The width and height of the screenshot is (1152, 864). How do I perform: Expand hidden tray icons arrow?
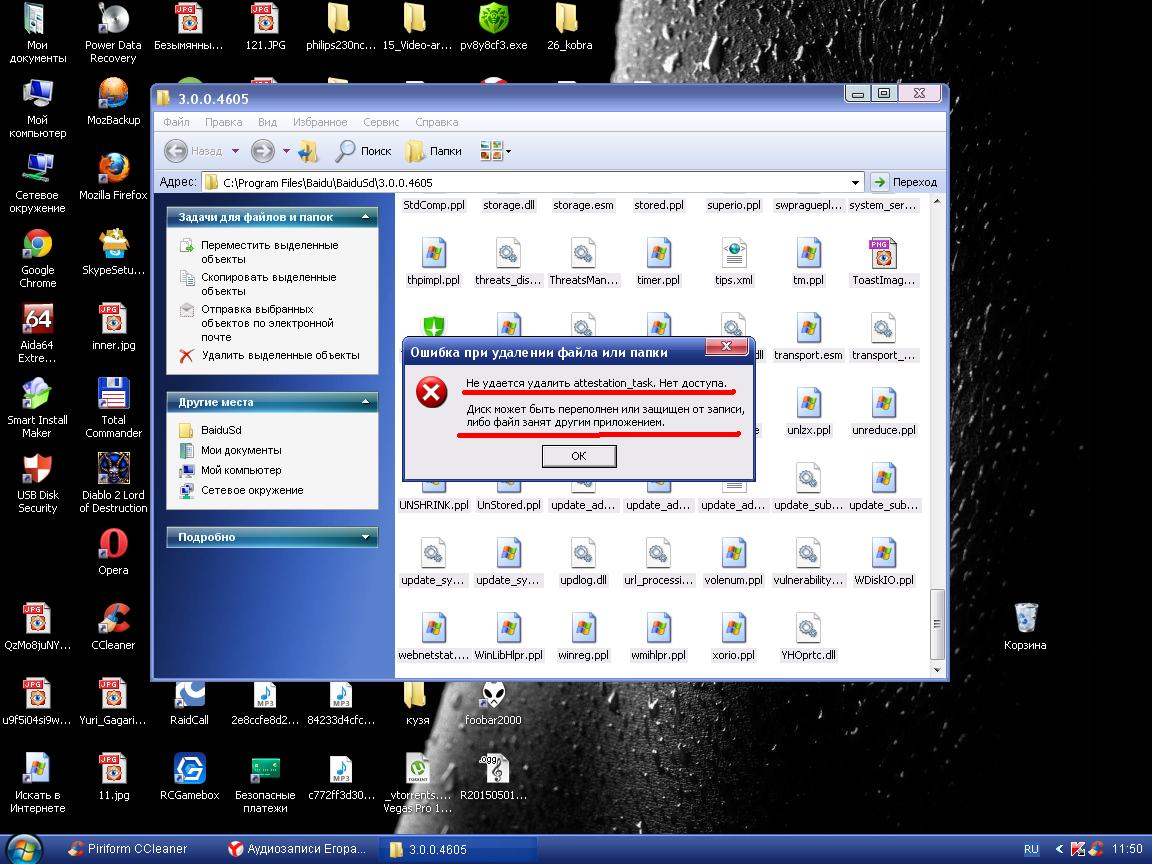1059,849
